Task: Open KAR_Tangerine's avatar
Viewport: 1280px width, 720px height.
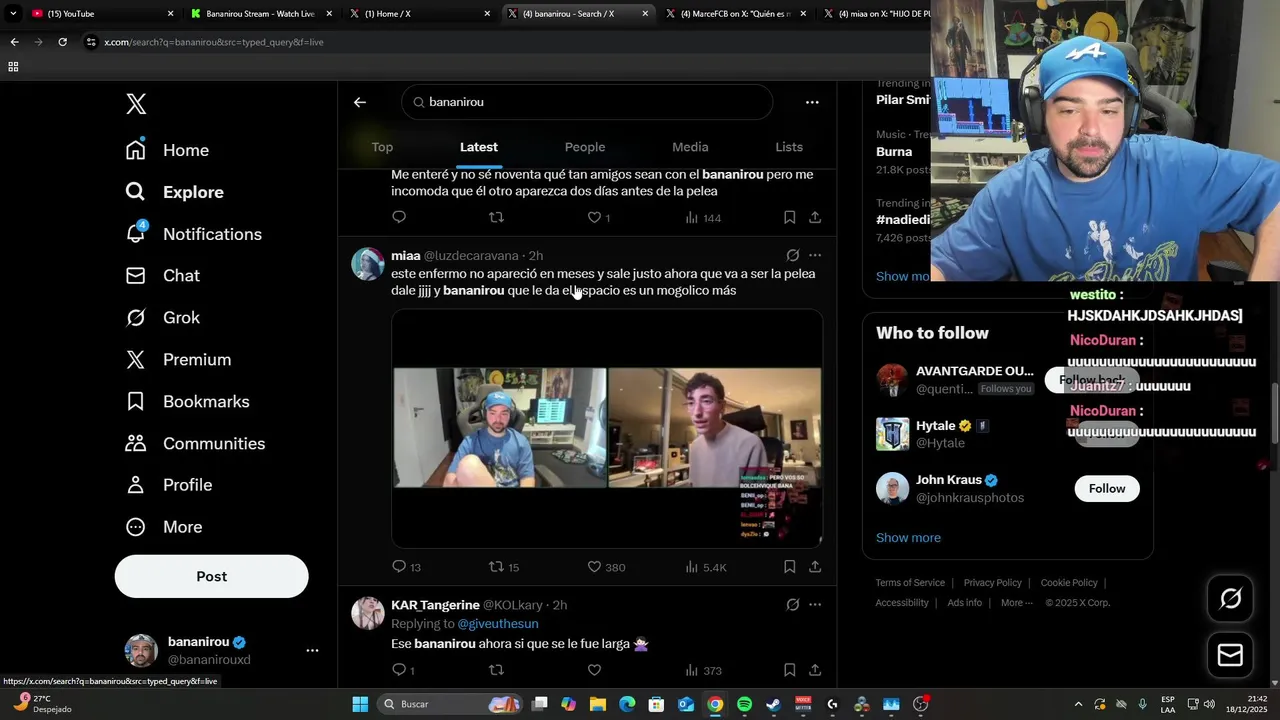Action: (368, 613)
